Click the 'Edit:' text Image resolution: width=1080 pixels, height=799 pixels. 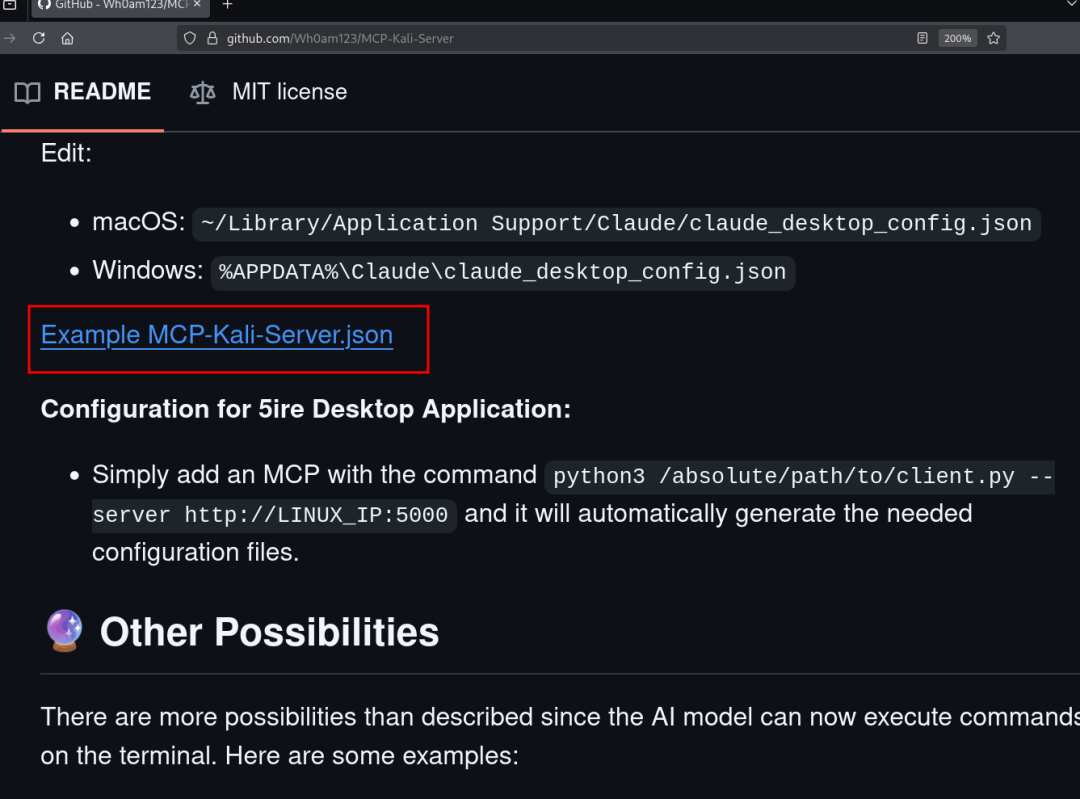click(66, 153)
